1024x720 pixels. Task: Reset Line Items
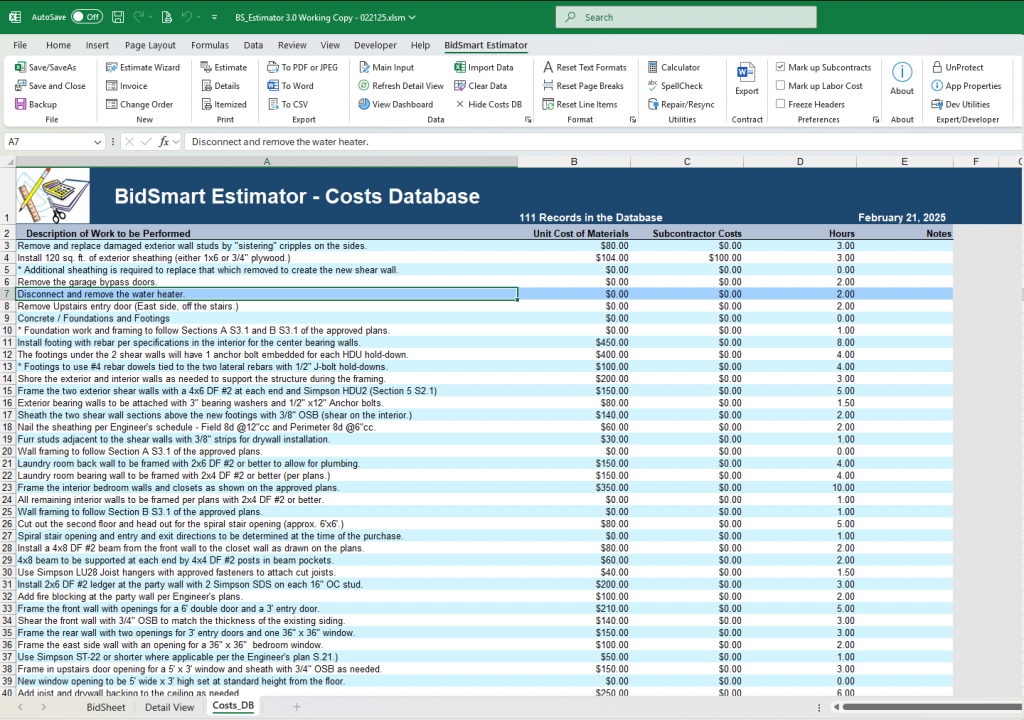(x=580, y=104)
